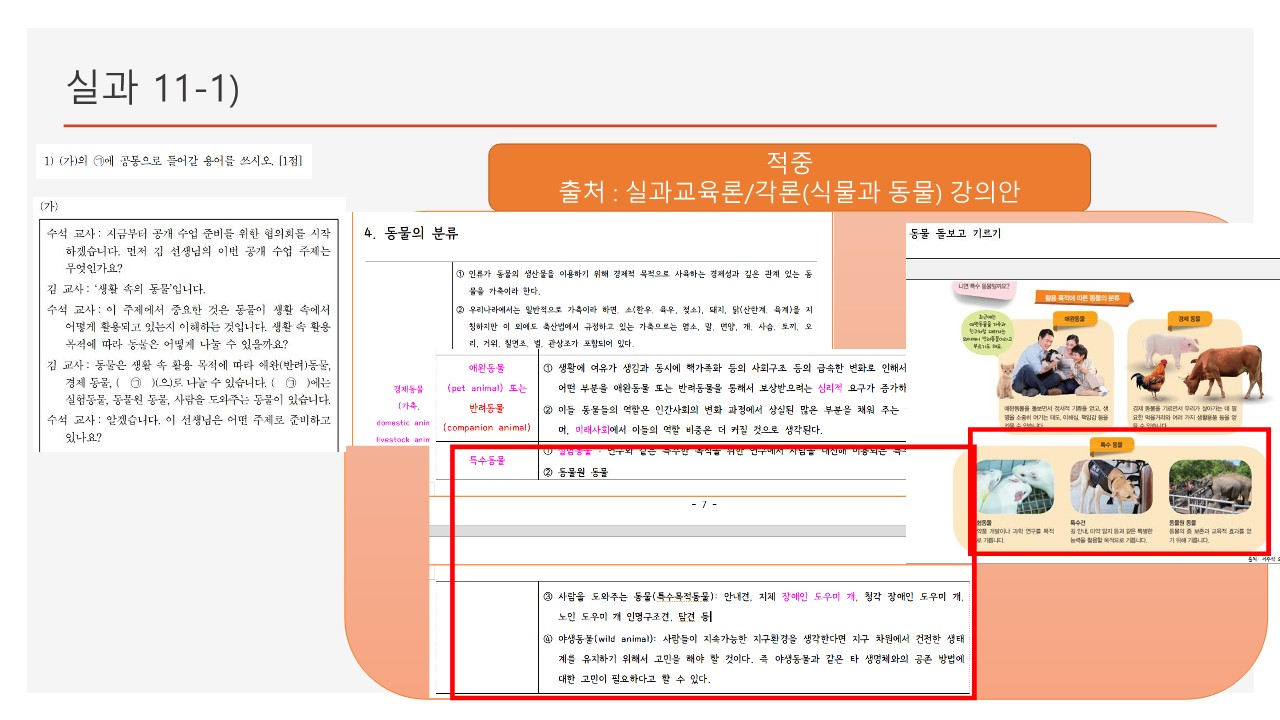The height and width of the screenshot is (720, 1280).
Task: Click the '특수견' caption under the dog photo
Action: (x=1078, y=522)
